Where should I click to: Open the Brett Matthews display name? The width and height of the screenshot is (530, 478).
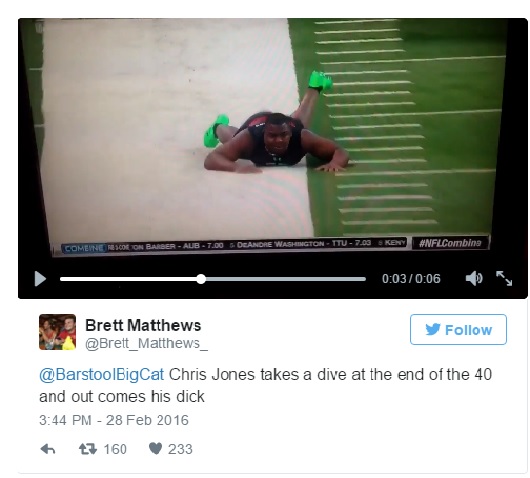pos(143,326)
